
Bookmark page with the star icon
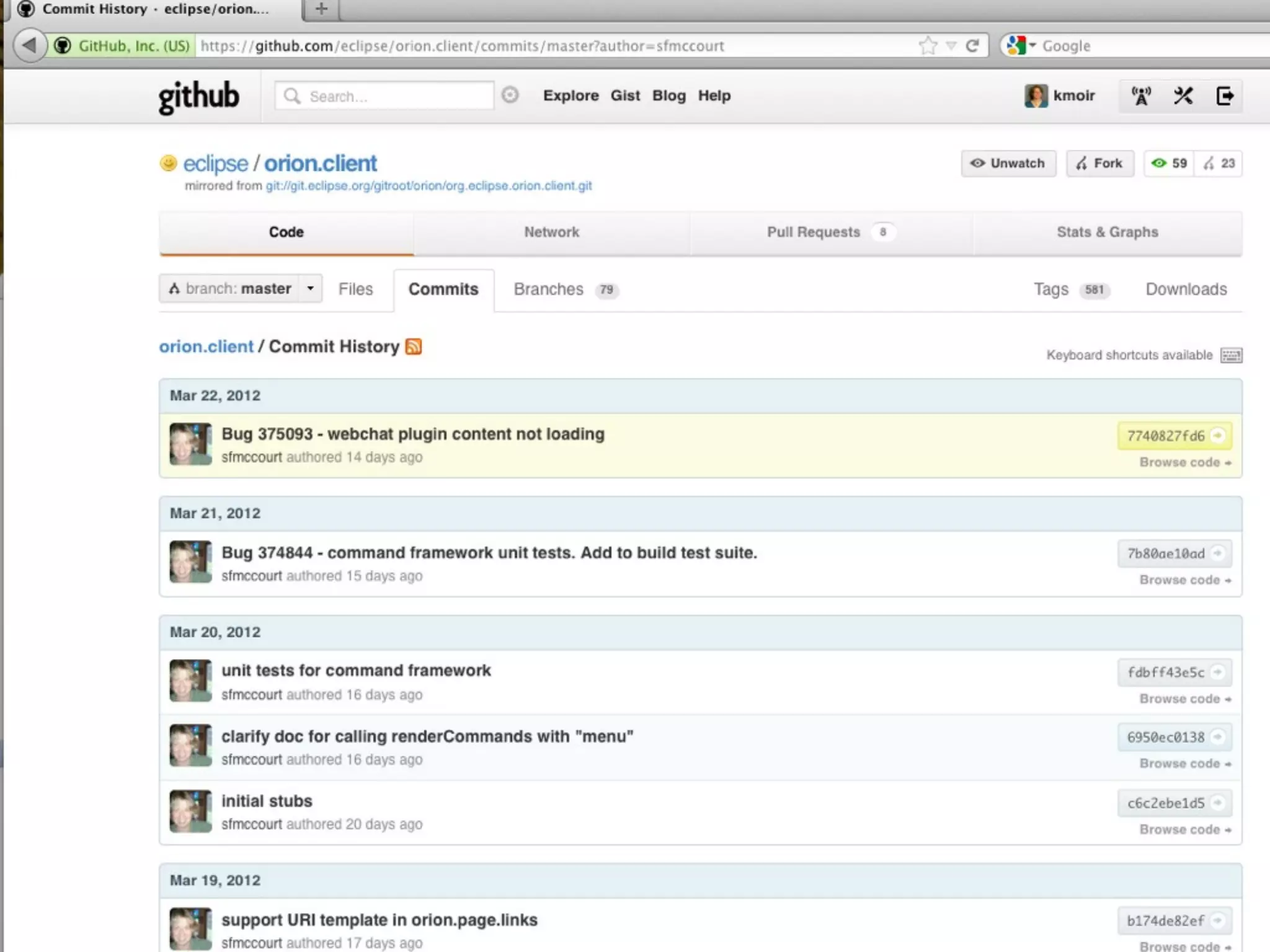point(928,46)
